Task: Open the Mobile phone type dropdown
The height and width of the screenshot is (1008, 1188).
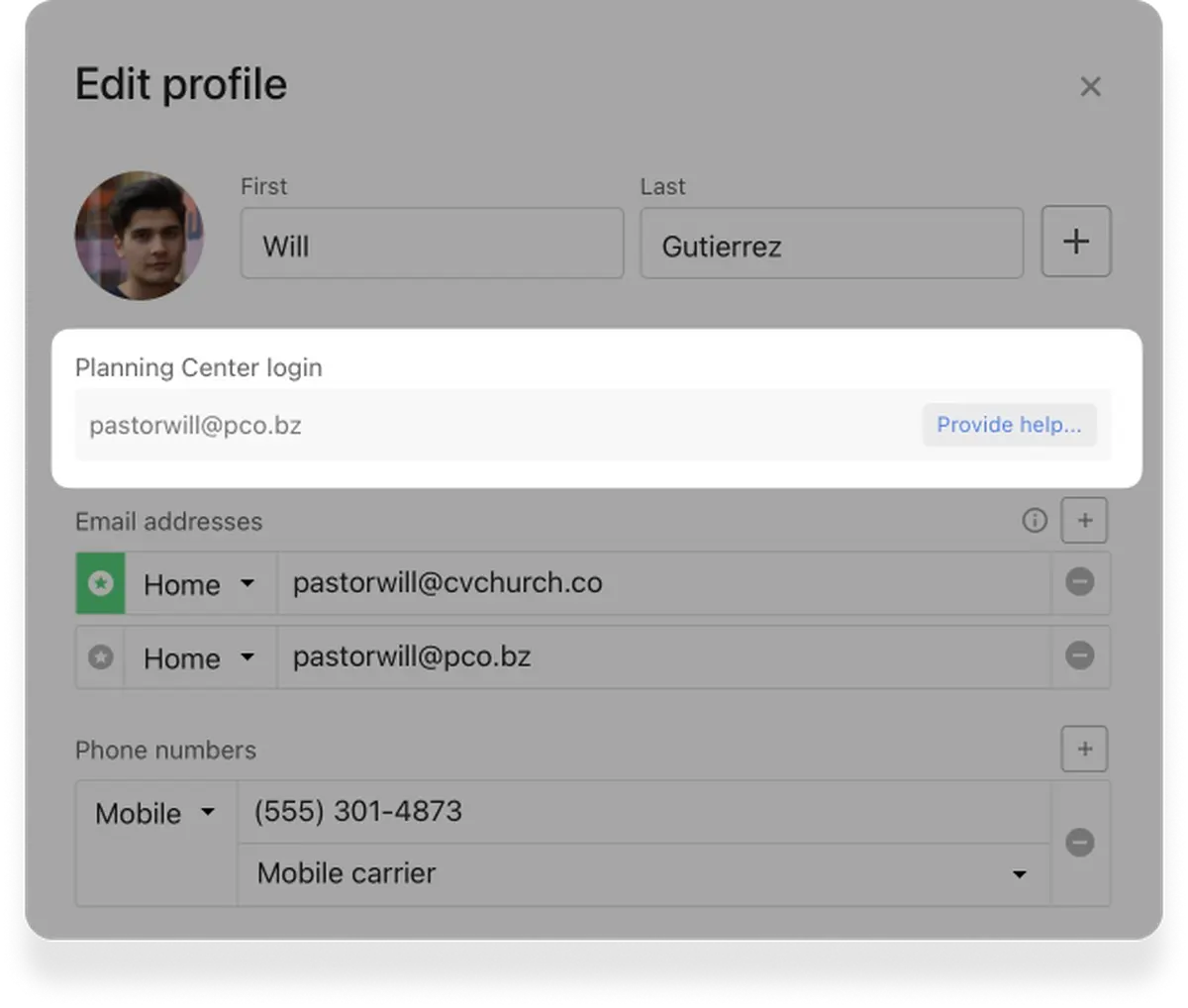Action: (155, 813)
